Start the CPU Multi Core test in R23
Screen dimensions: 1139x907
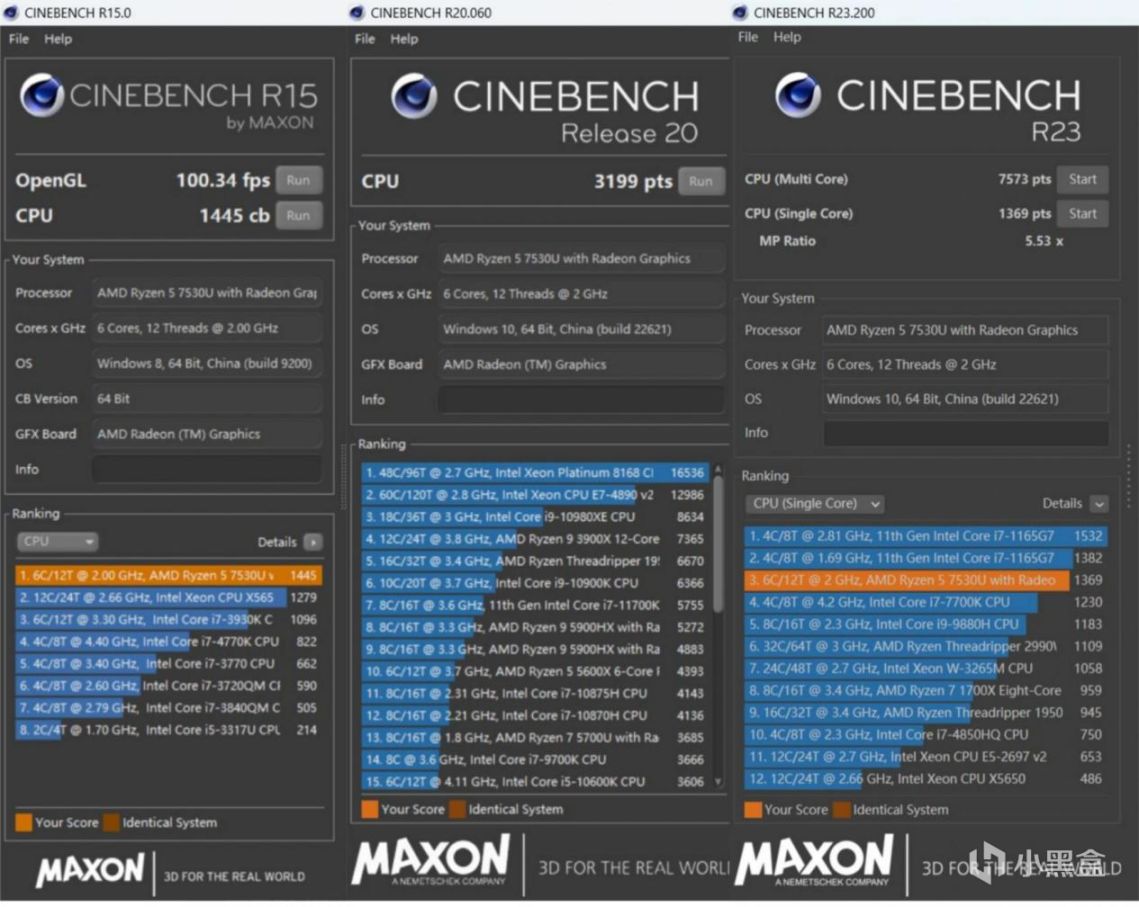pyautogui.click(x=1082, y=179)
